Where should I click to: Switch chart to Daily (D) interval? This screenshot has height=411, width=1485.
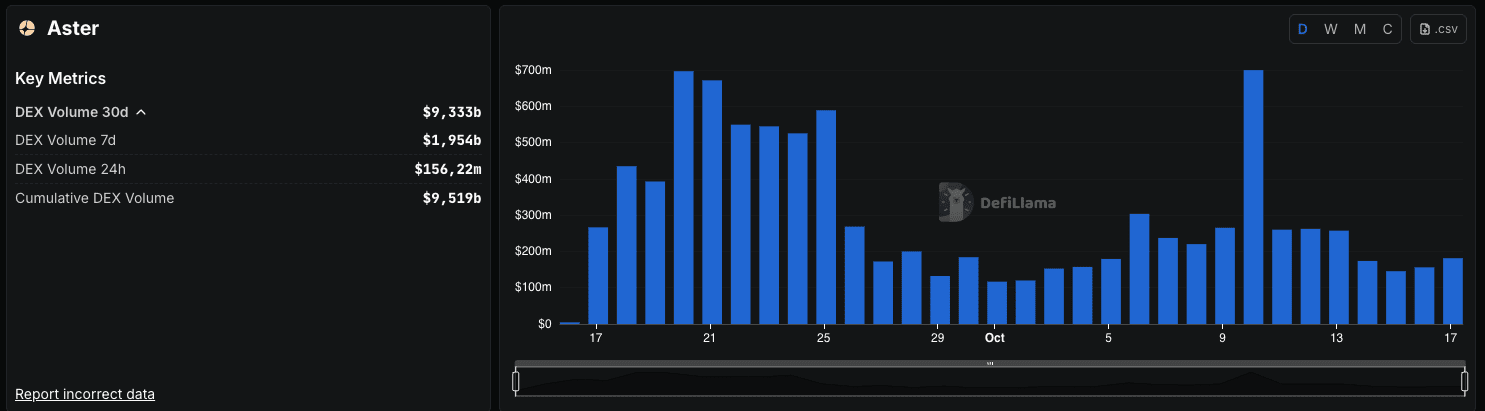pyautogui.click(x=1303, y=29)
